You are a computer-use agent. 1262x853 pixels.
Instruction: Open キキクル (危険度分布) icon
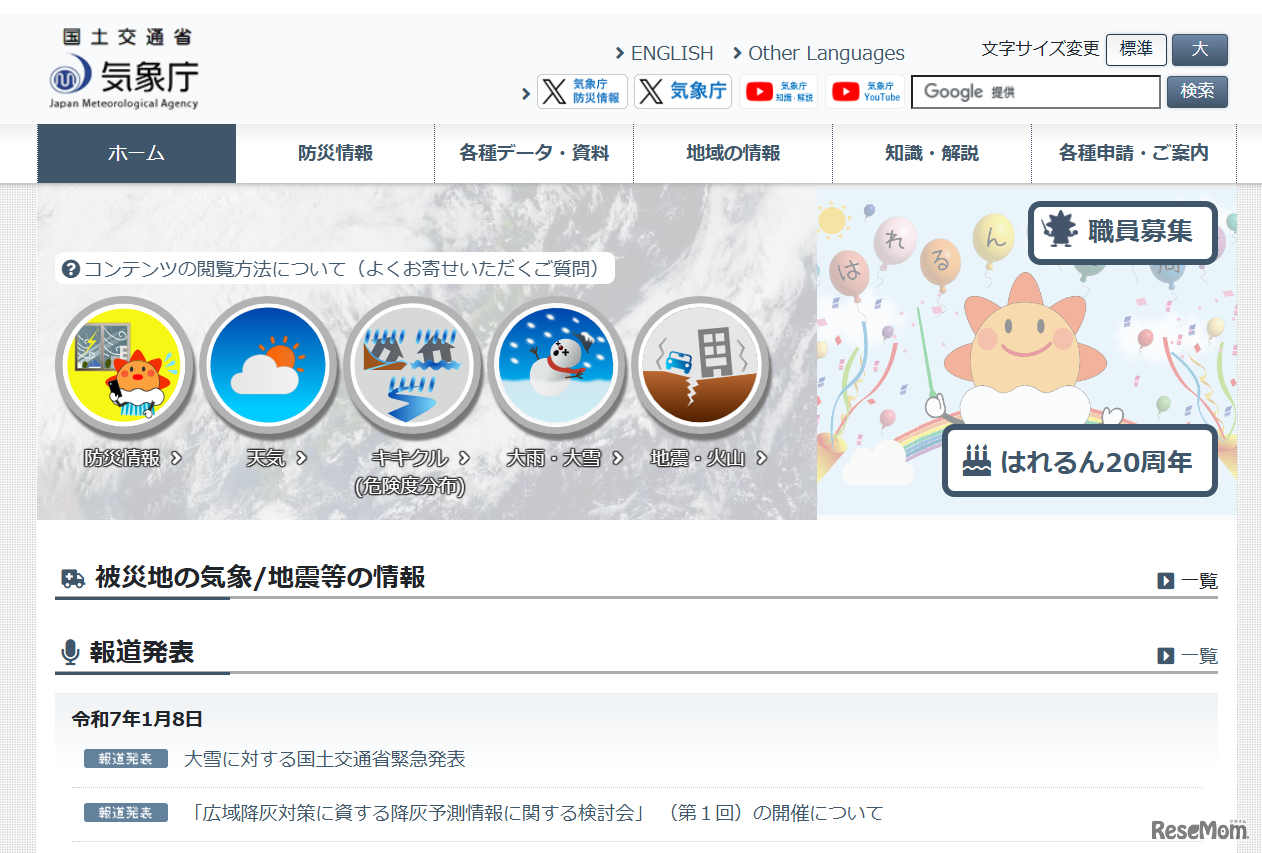(x=412, y=366)
